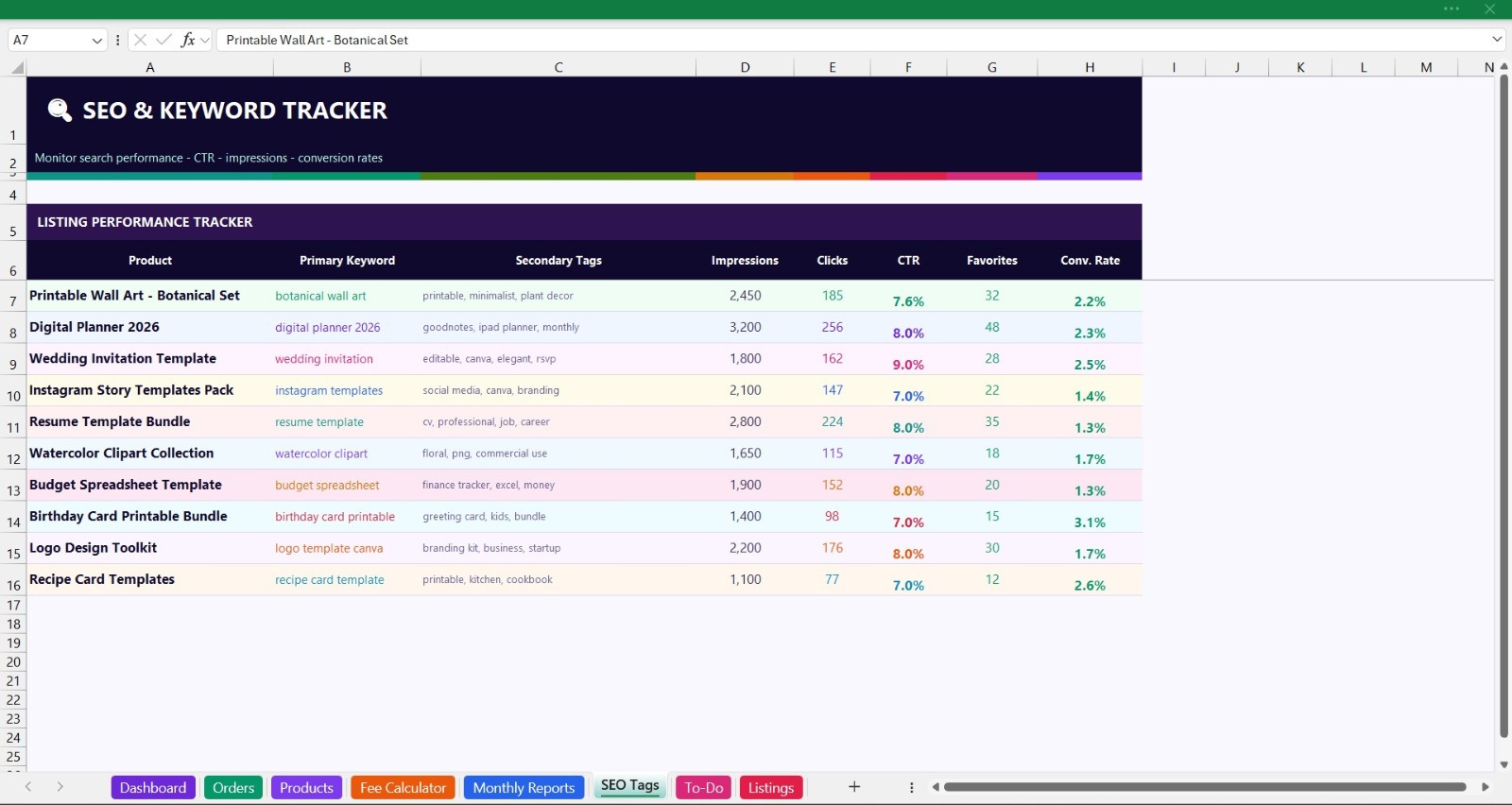Go to previous sheet tabs arrow
The image size is (1512, 805).
click(28, 787)
